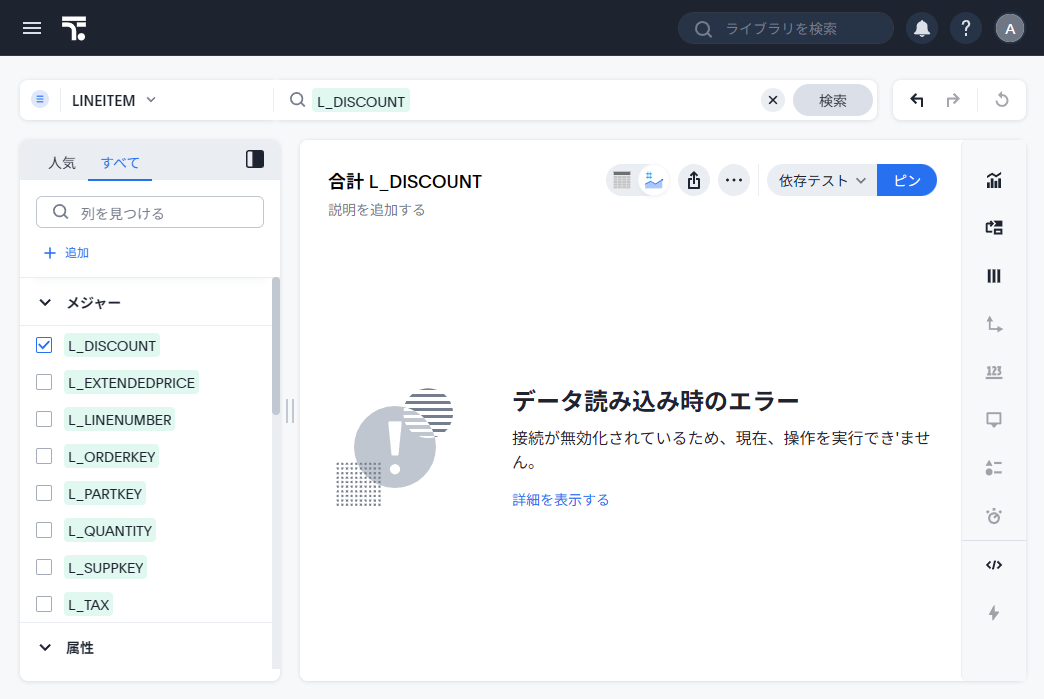Check the L_EXTENDEDPRICE column checkbox
1044x699 pixels.
(44, 382)
